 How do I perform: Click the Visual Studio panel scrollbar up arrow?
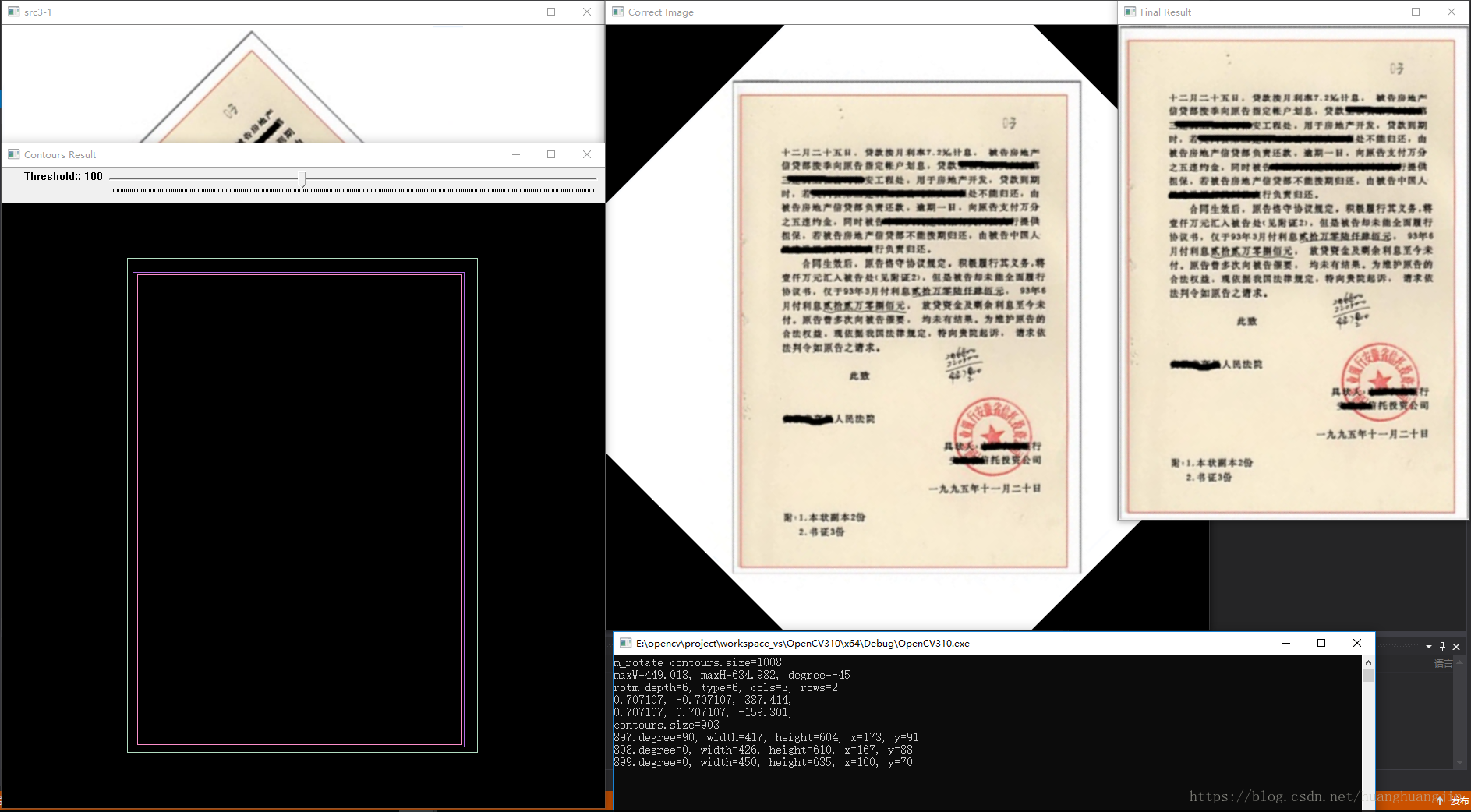click(x=1460, y=662)
